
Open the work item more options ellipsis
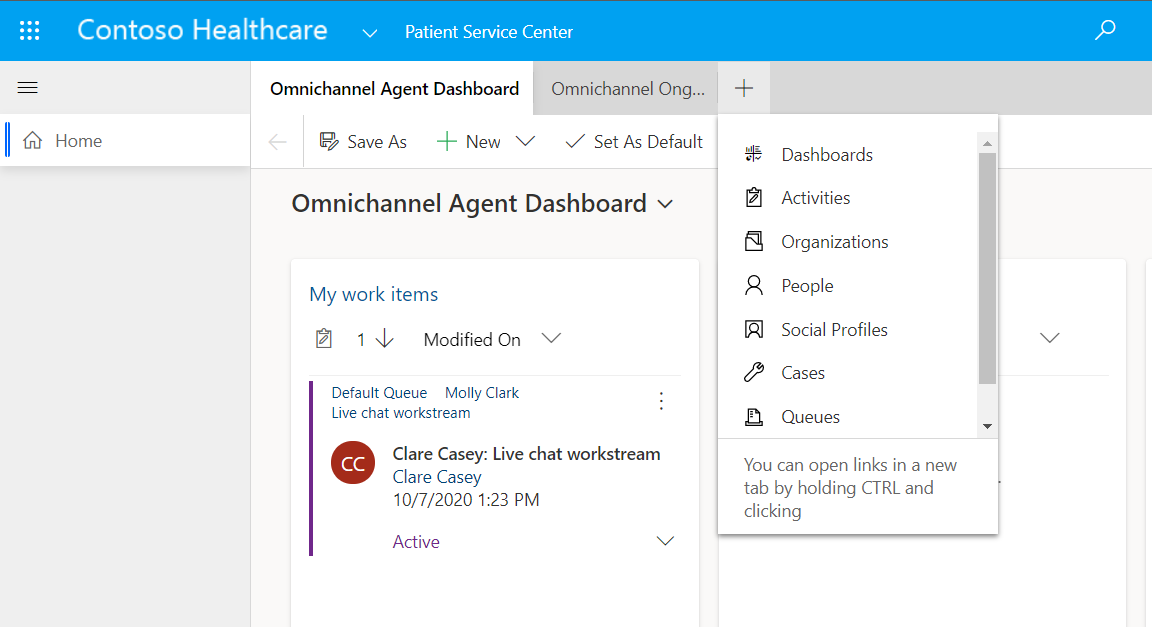tap(661, 401)
